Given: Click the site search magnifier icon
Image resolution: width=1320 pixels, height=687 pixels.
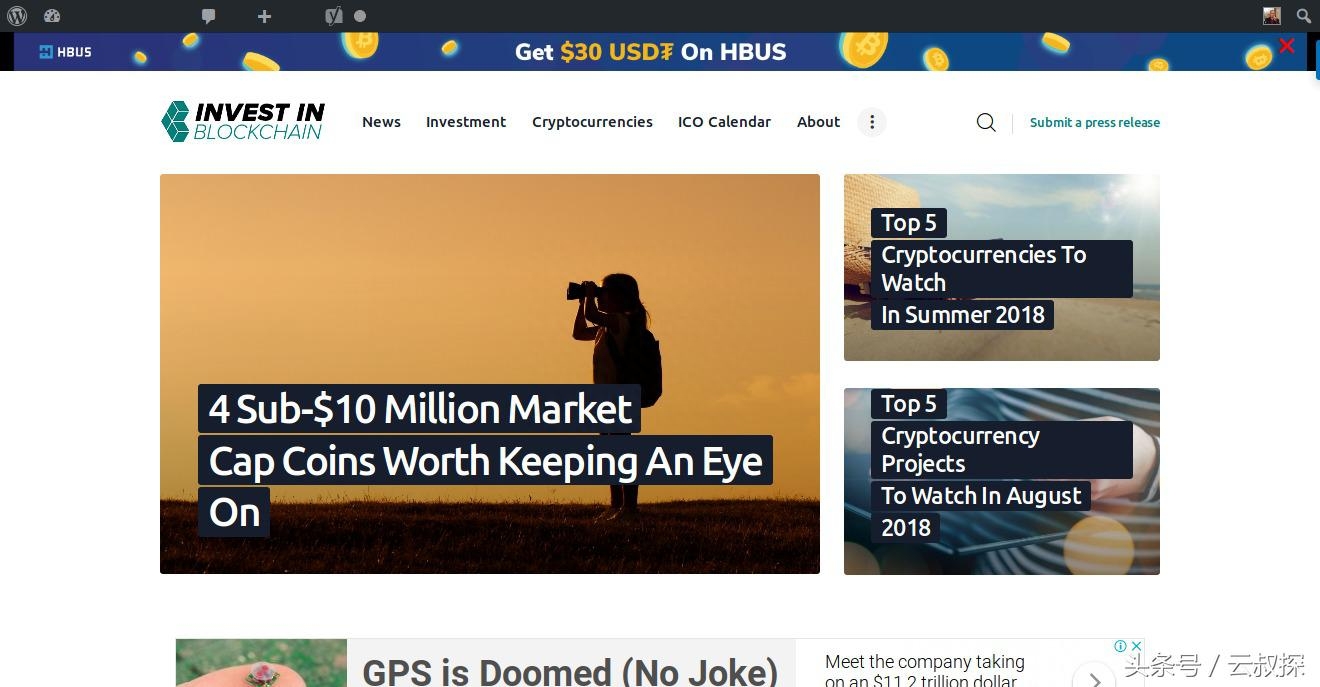Looking at the screenshot, I should [x=986, y=122].
